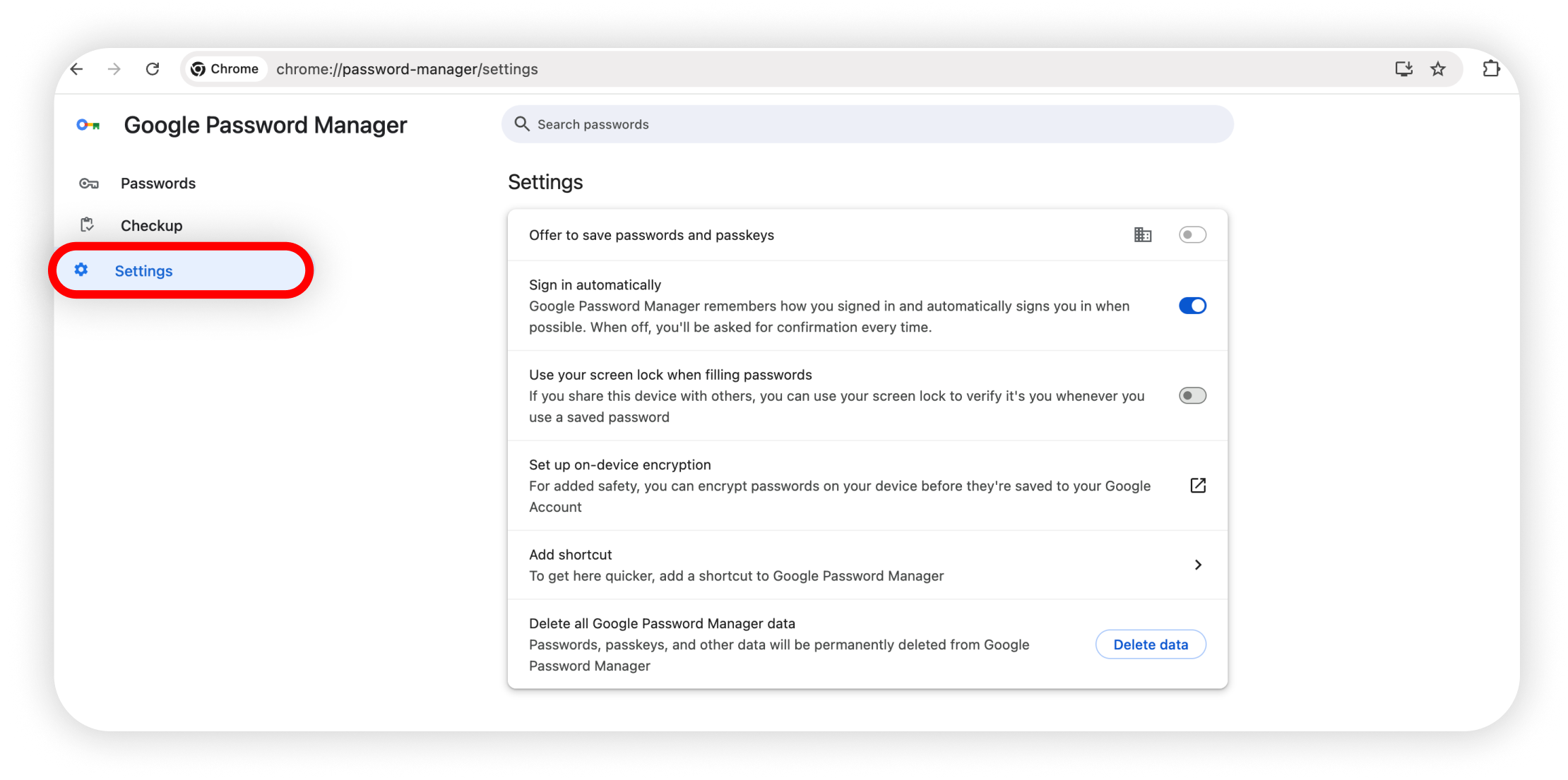Screen dimensions: 1568x780
Task: Focus the Search passwords field
Action: [x=867, y=124]
